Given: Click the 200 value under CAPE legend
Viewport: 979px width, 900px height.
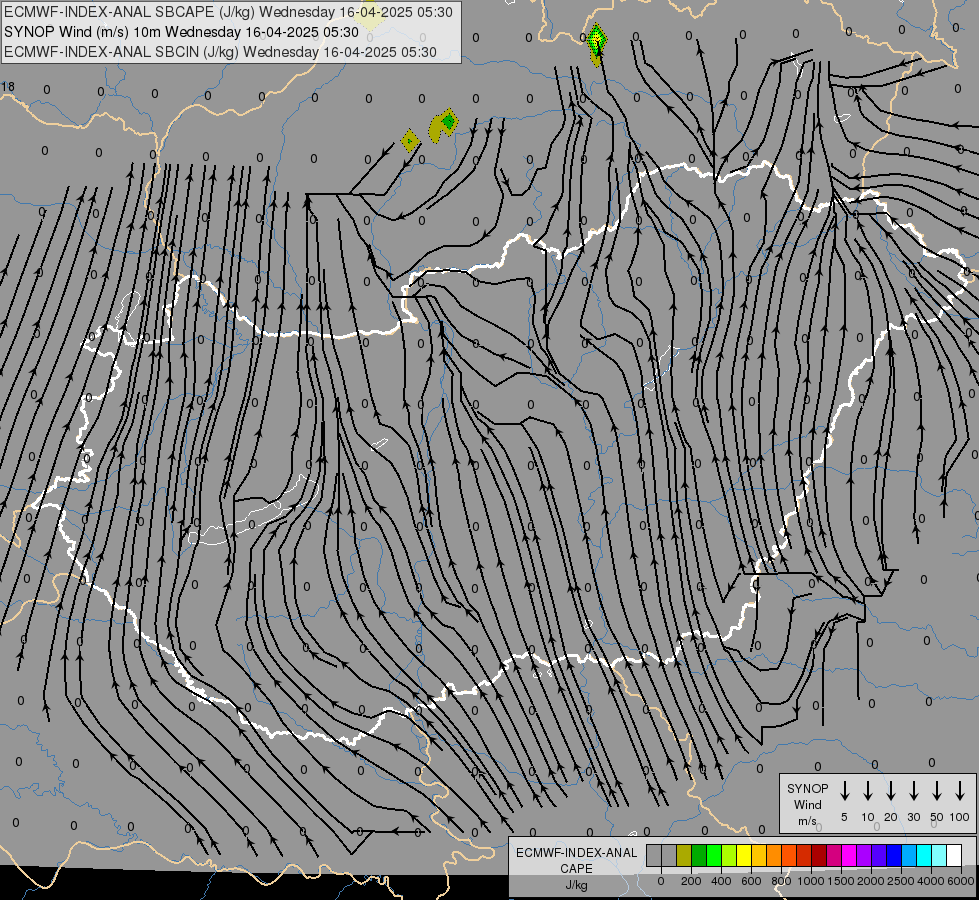Looking at the screenshot, I should 691,881.
